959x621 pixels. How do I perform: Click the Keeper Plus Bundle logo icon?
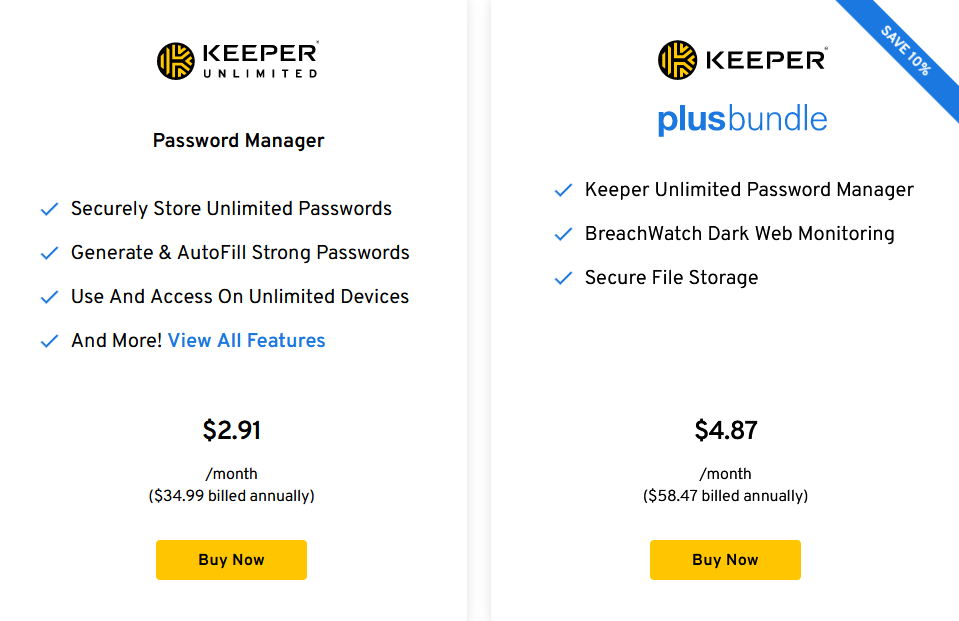(x=676, y=60)
